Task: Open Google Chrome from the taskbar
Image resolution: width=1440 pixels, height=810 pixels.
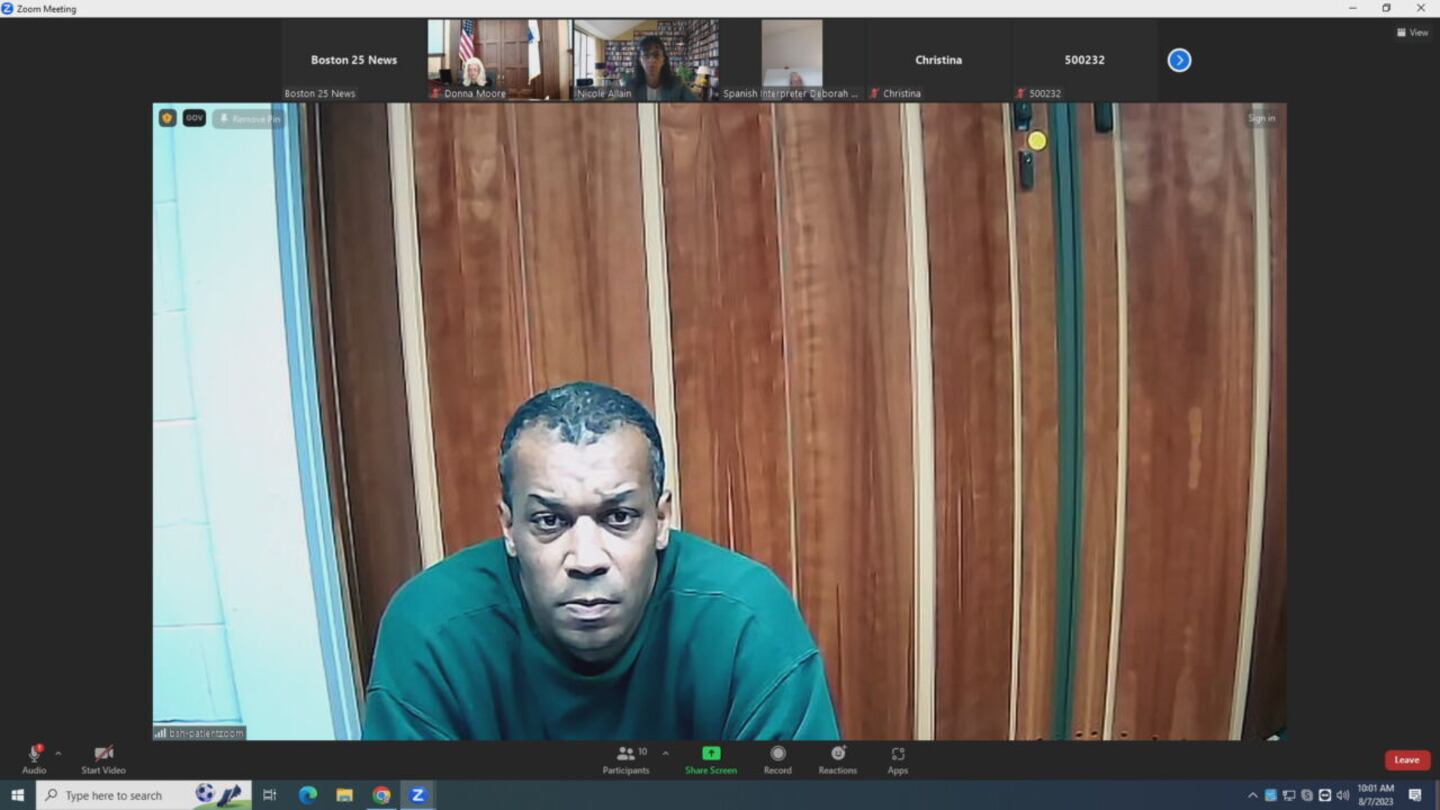Action: point(381,795)
